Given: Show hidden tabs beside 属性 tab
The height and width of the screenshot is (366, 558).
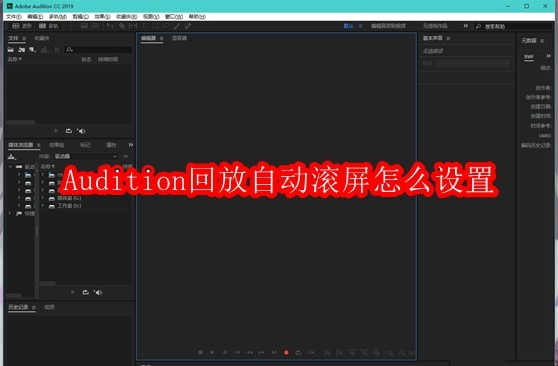Looking at the screenshot, I should tap(131, 145).
